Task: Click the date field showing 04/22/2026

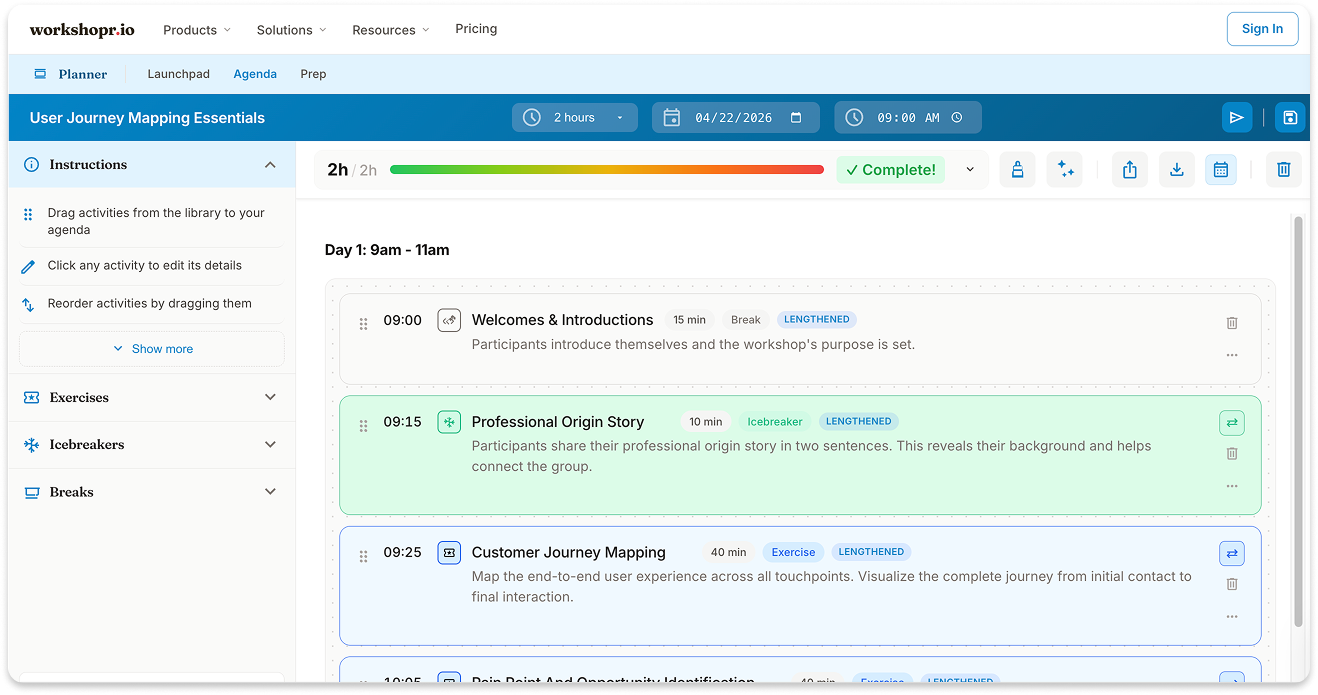Action: pyautogui.click(x=736, y=117)
